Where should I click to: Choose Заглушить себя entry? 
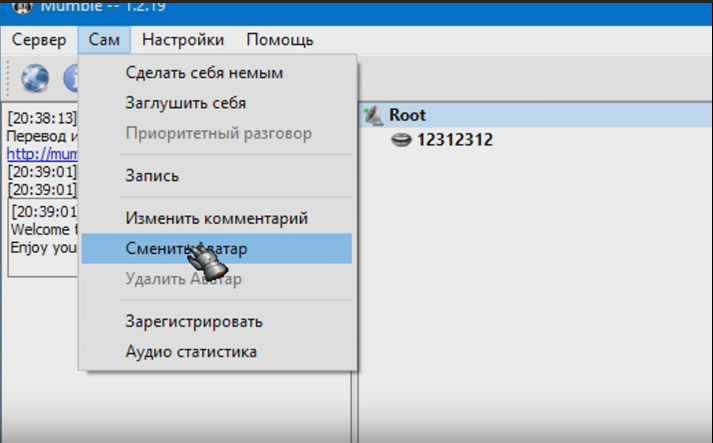pos(216,103)
